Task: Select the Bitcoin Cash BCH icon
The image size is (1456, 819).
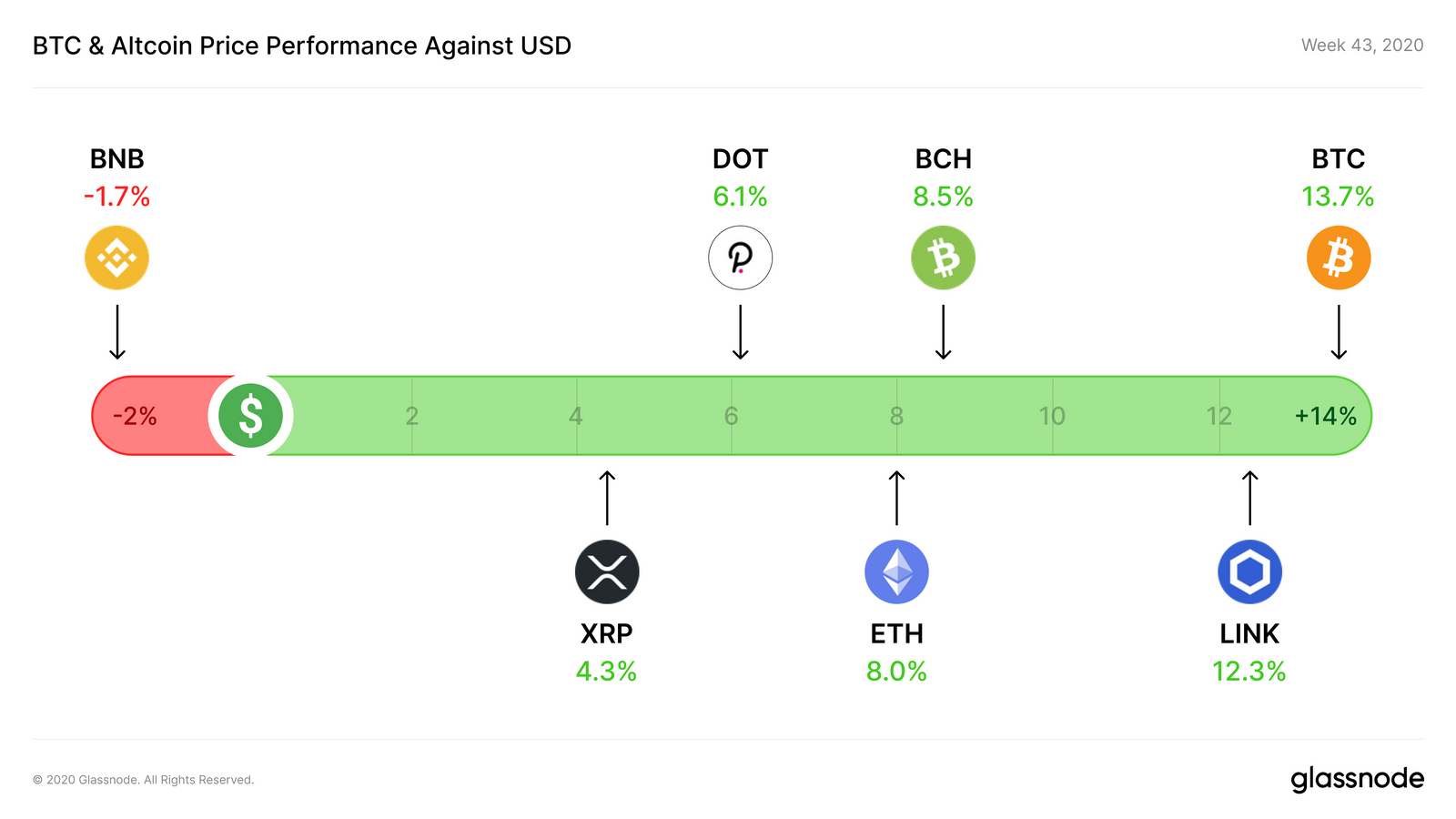Action: [943, 258]
